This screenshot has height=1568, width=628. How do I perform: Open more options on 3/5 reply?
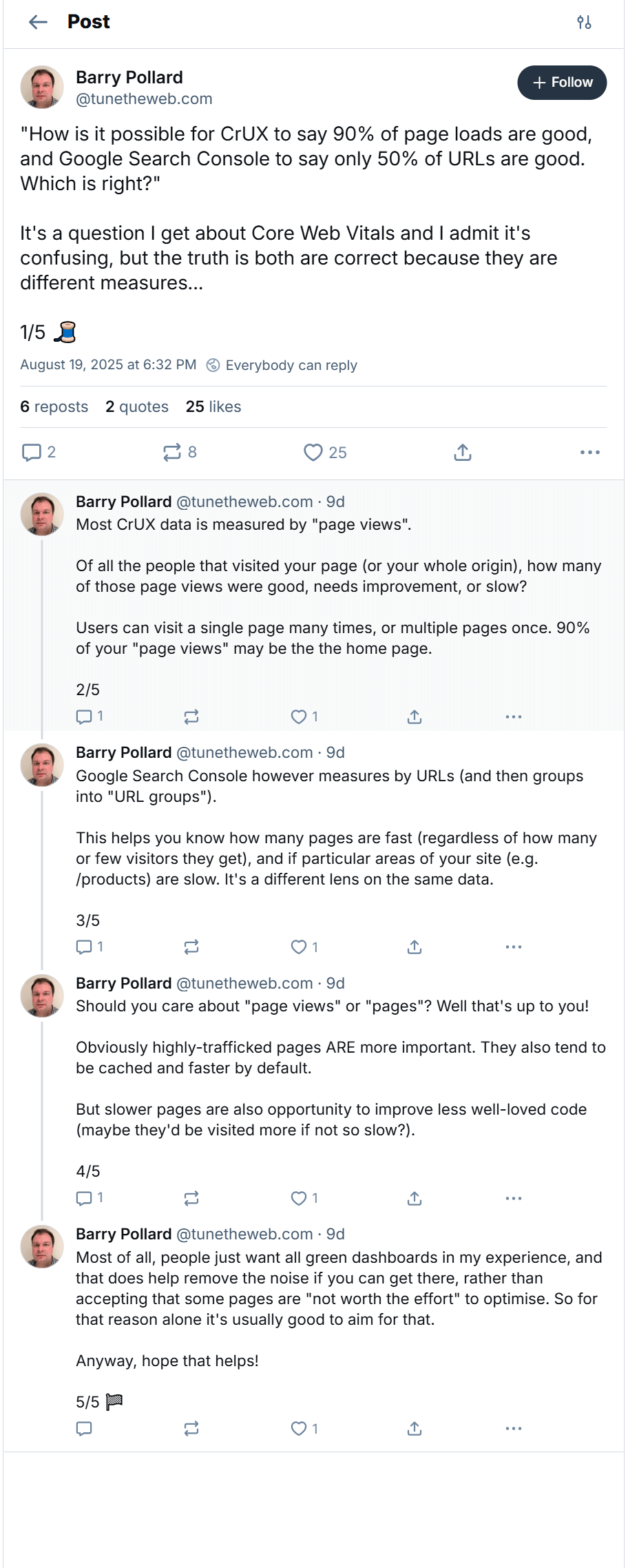click(514, 947)
